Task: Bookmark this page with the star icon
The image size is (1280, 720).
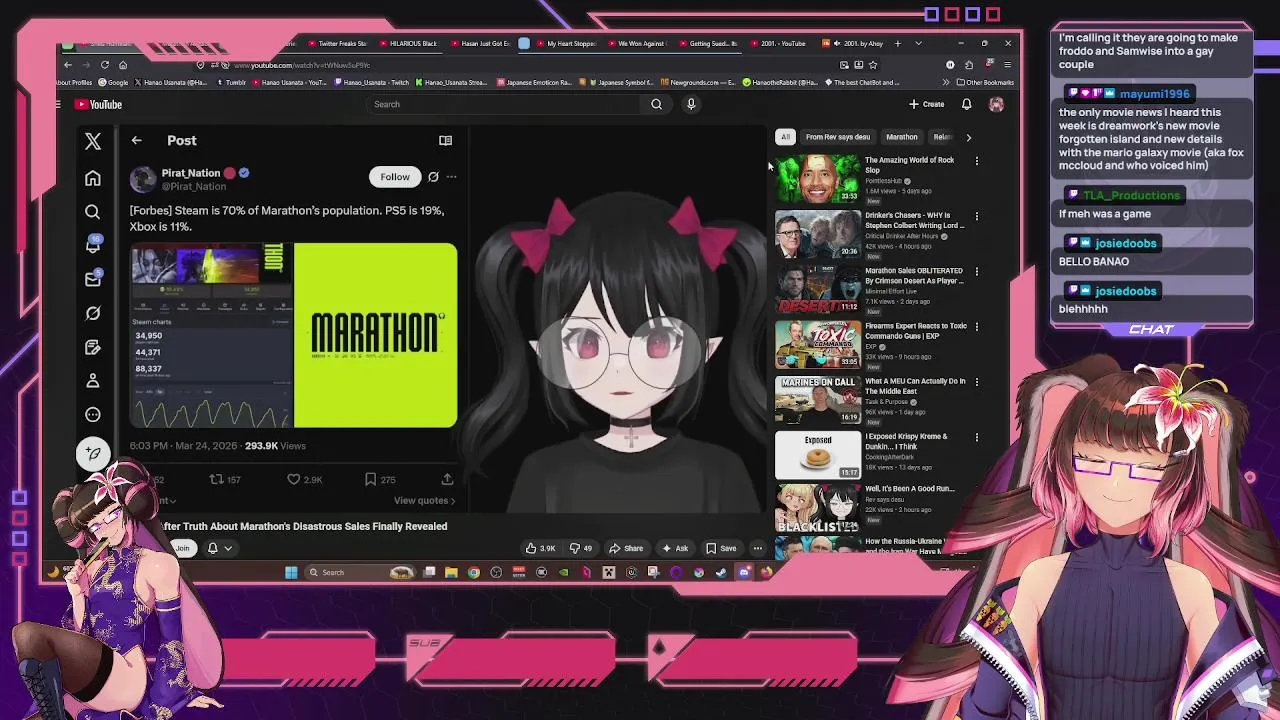Action: tap(873, 65)
